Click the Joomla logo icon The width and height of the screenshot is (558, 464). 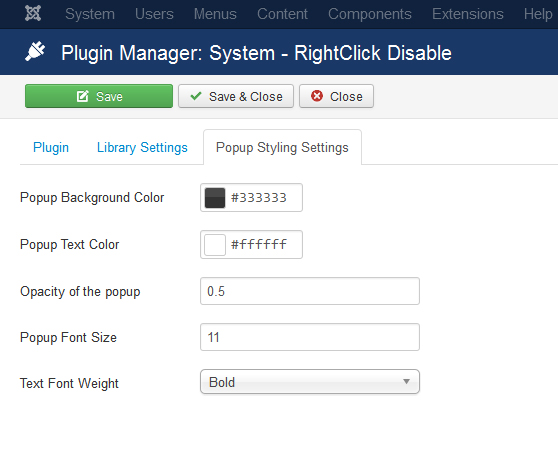(33, 14)
